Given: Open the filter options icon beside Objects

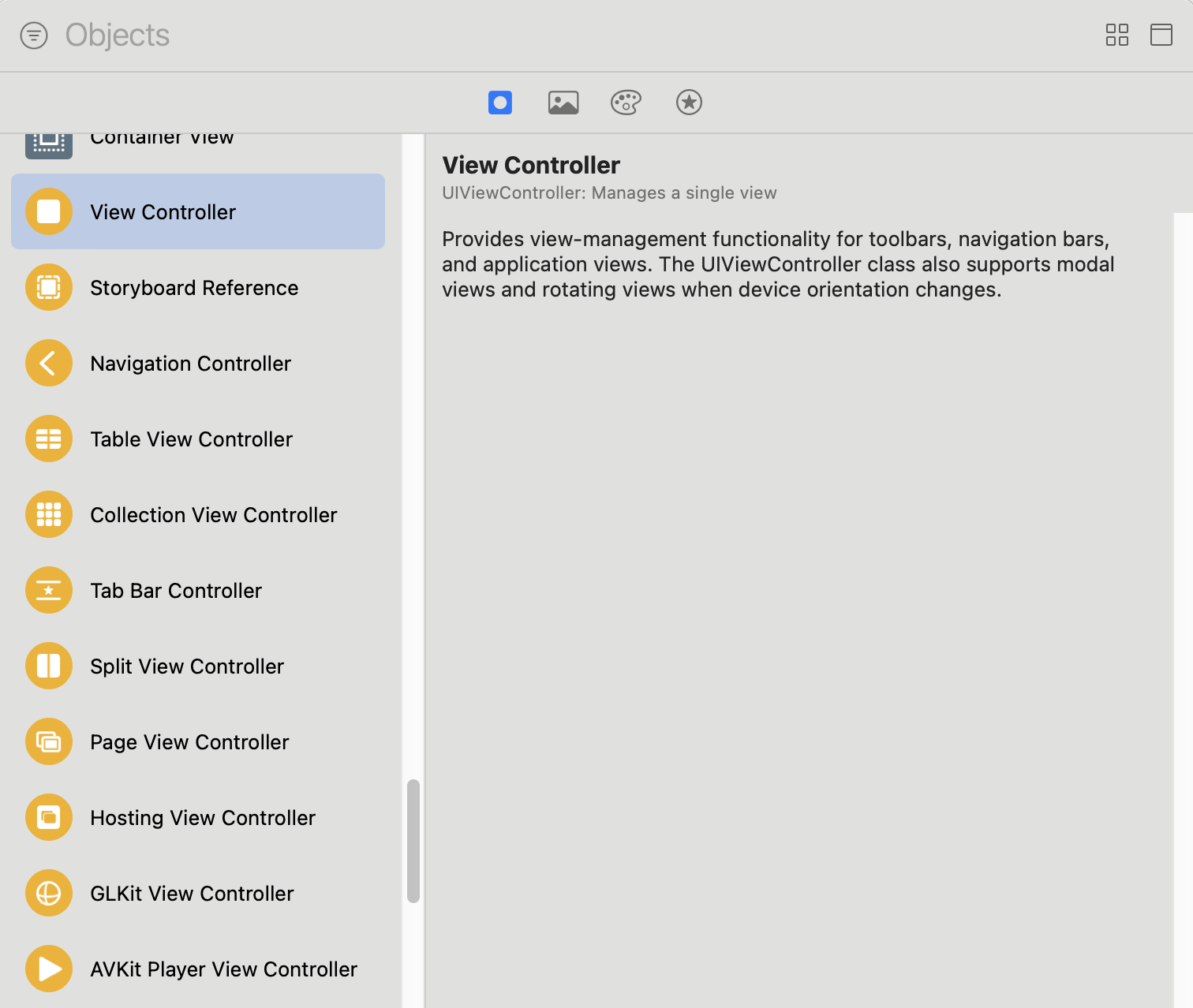Looking at the screenshot, I should click(34, 35).
